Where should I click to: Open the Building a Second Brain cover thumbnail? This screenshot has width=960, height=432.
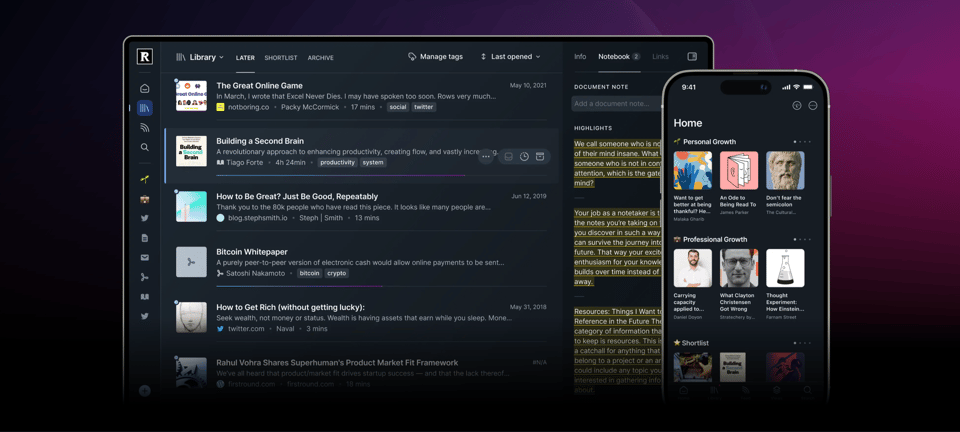(x=191, y=151)
